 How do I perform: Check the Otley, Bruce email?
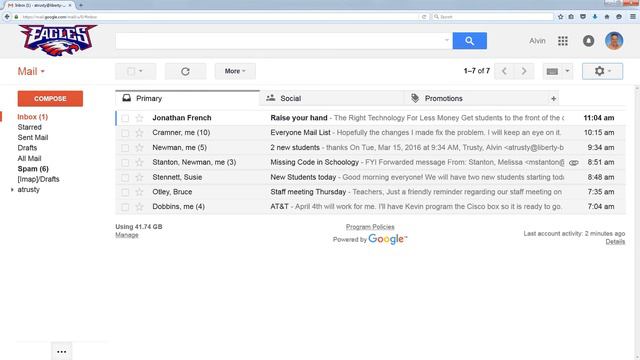(125, 192)
